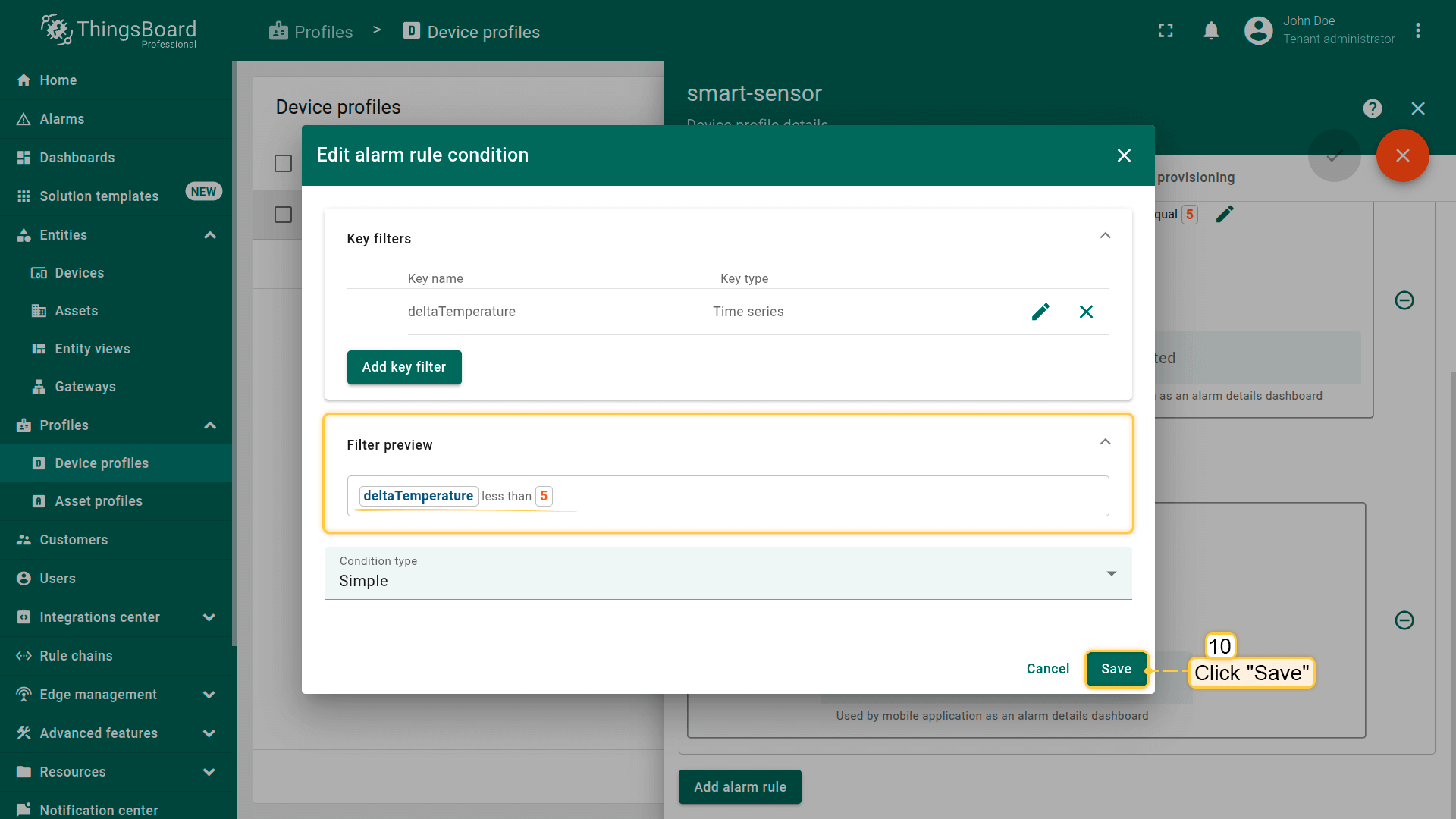Viewport: 1456px width, 819px height.
Task: Open user menu three-dots icon
Action: click(x=1417, y=30)
